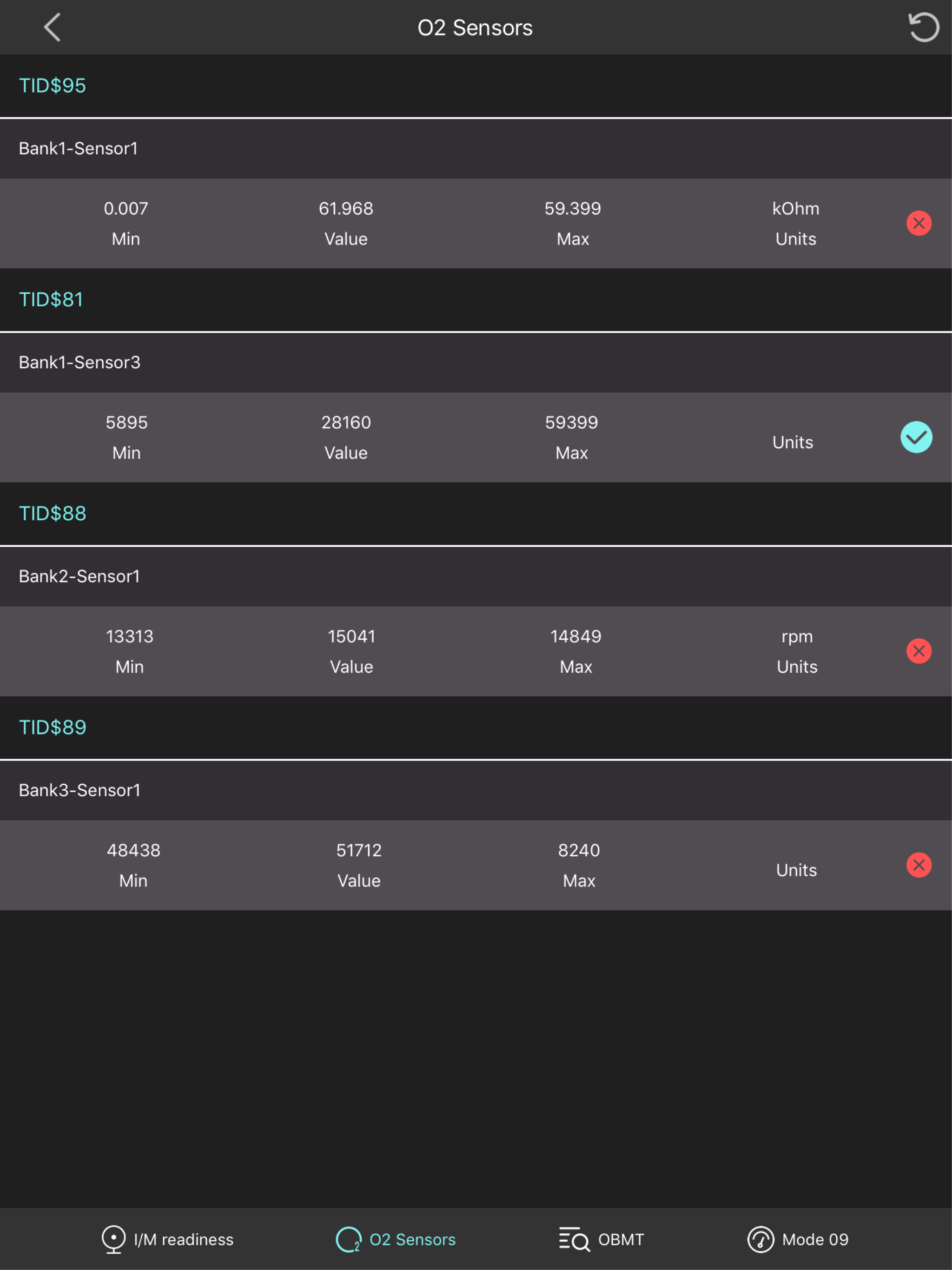
Task: Click the back arrow to leave O2 Sensors
Action: [52, 27]
